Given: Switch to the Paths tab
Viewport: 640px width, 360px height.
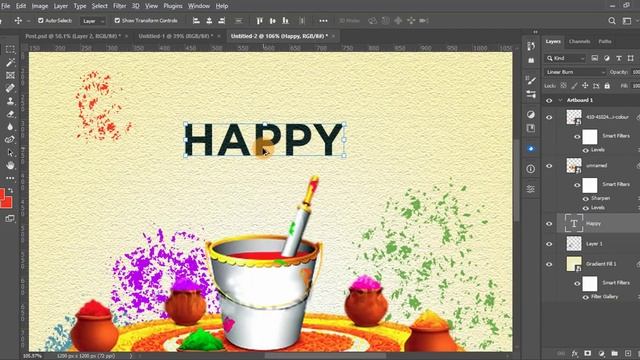Looking at the screenshot, I should (605, 42).
